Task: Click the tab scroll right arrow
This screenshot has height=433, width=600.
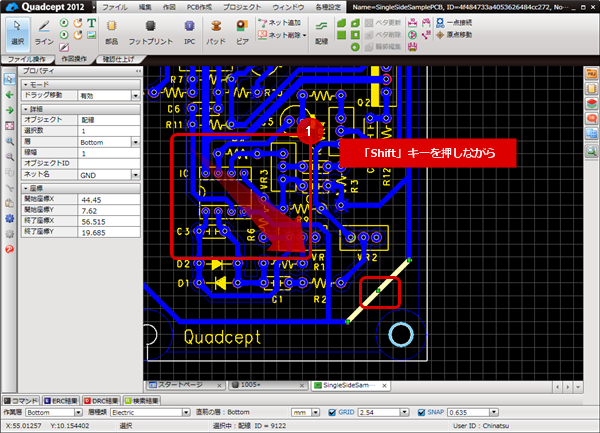Action: pyautogui.click(x=568, y=387)
